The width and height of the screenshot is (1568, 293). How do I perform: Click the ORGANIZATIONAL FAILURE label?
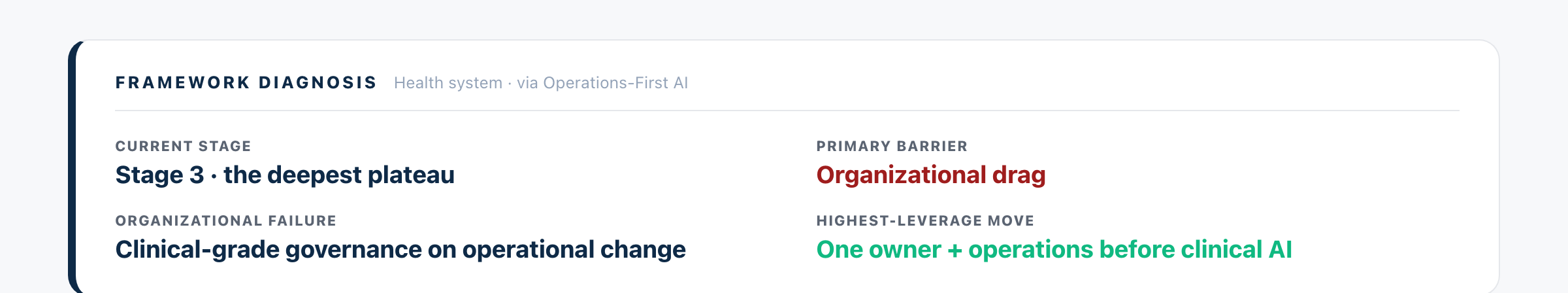226,221
